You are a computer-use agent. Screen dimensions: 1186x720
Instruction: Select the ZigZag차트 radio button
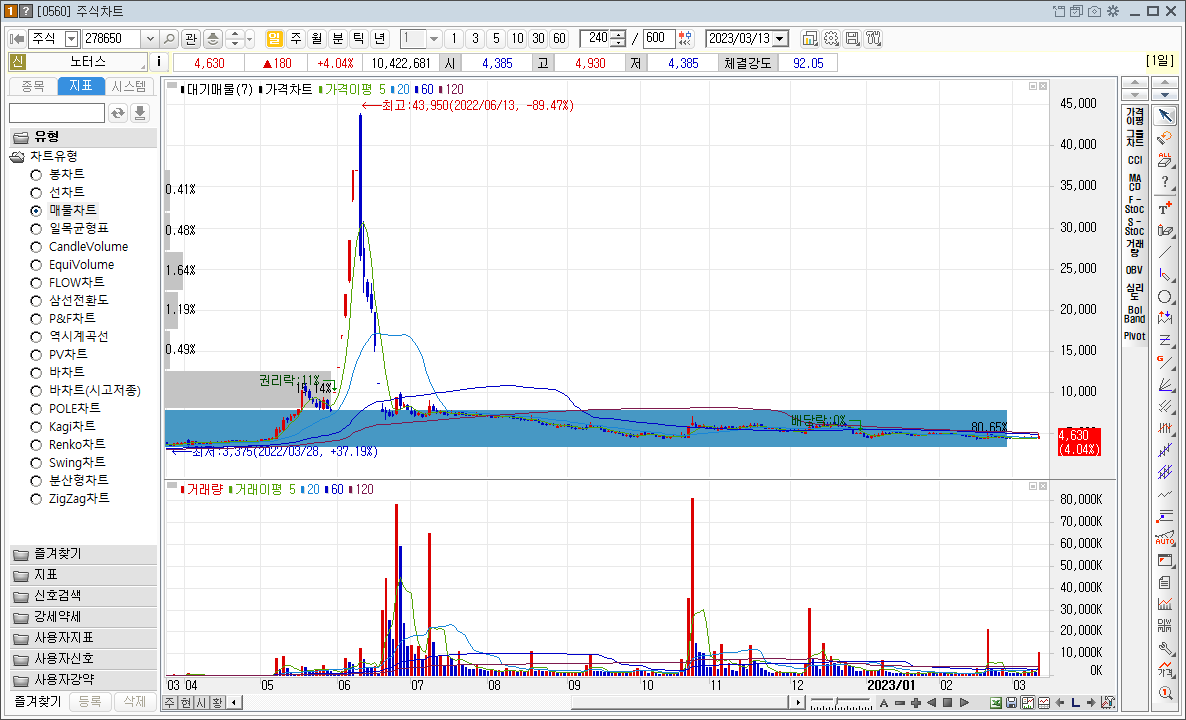(36, 499)
